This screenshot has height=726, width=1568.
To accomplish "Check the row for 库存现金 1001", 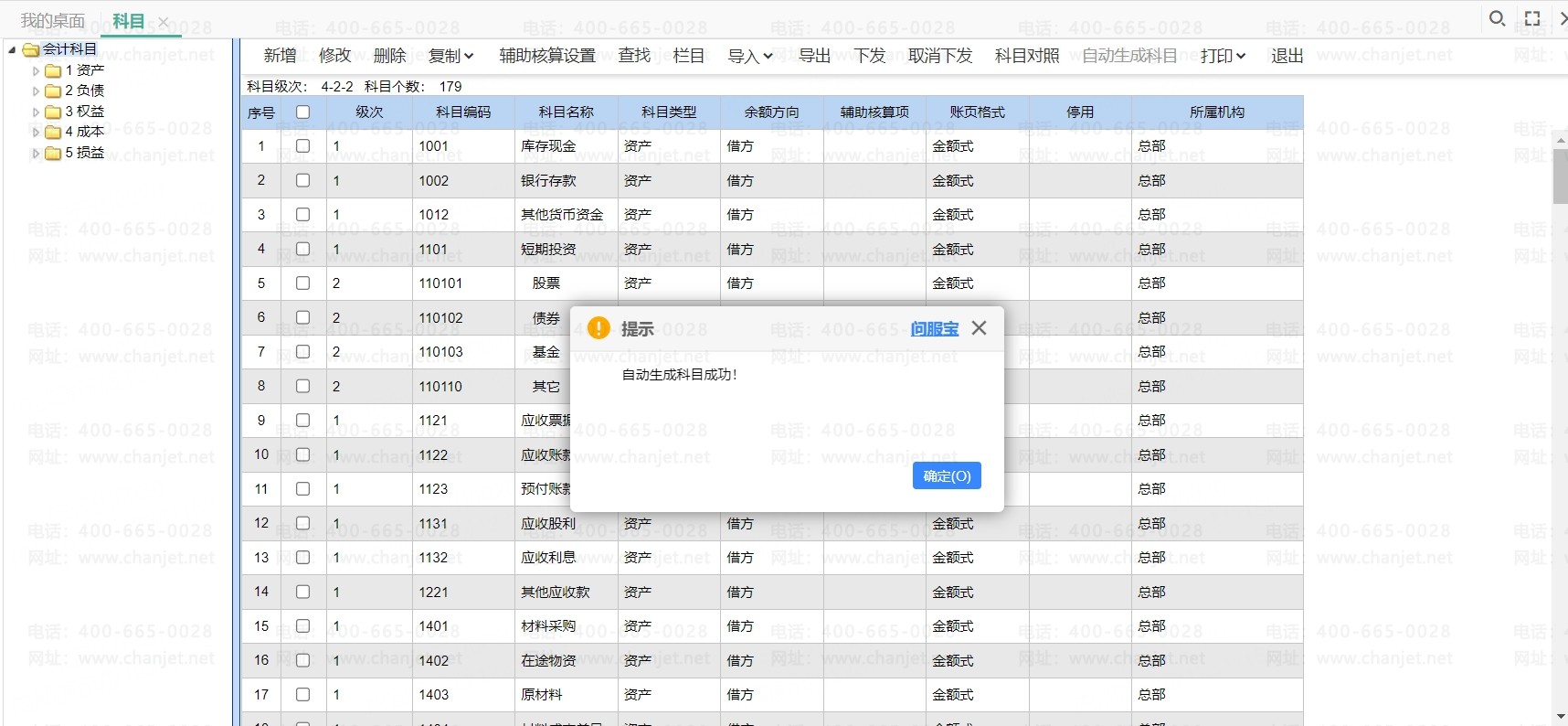I will (x=303, y=146).
